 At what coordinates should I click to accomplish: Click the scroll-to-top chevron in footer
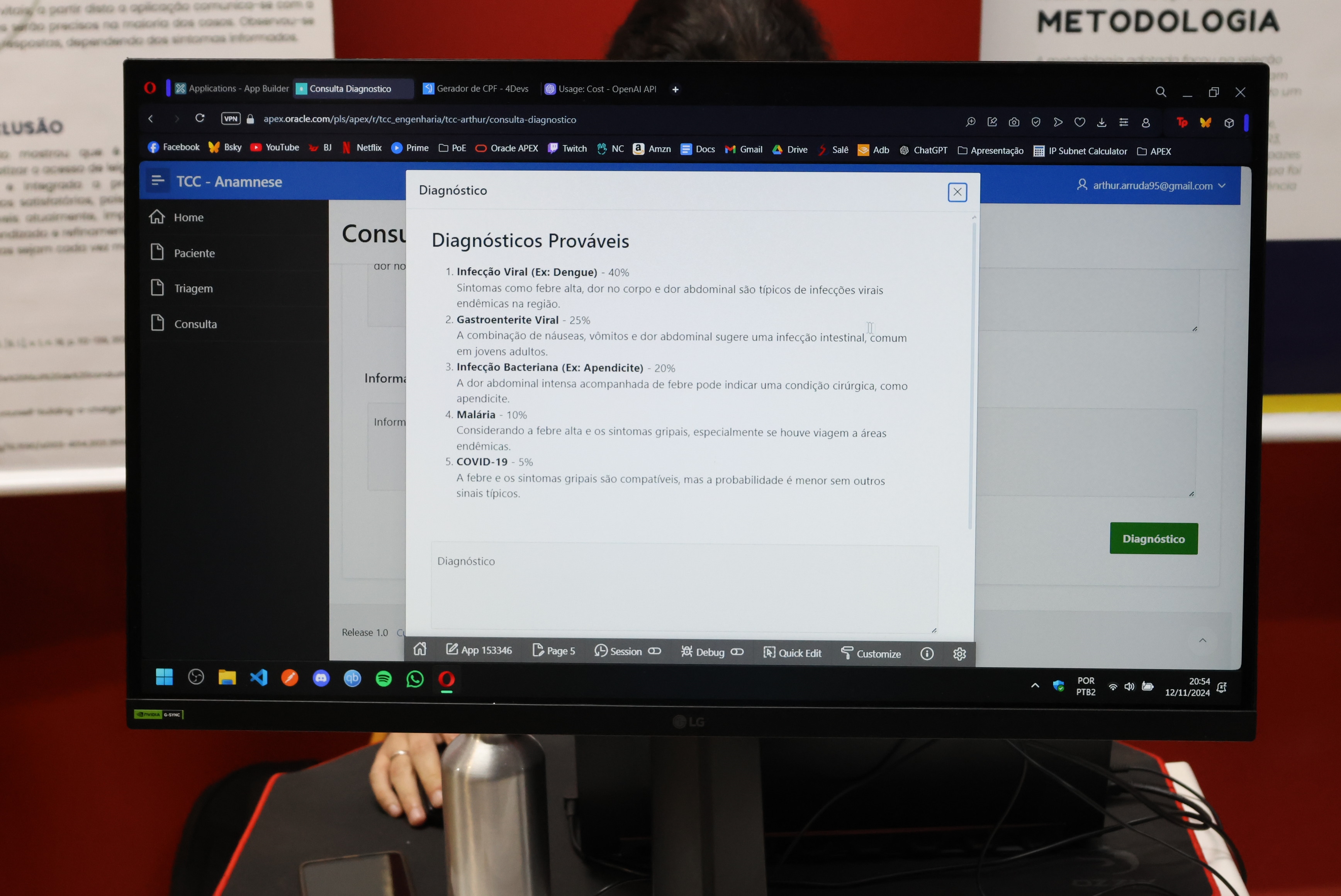click(1203, 640)
